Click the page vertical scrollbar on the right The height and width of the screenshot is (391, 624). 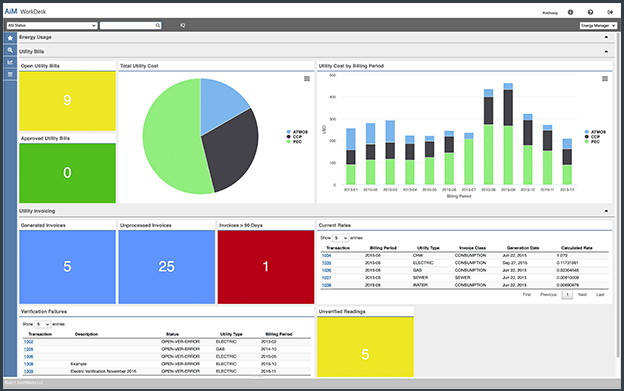pyautogui.click(x=619, y=195)
